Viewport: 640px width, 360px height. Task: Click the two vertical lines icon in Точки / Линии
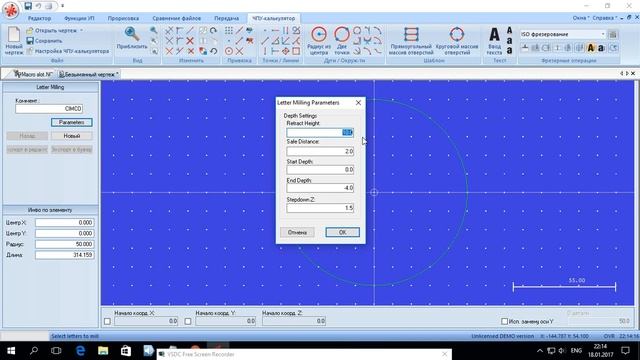point(286,31)
